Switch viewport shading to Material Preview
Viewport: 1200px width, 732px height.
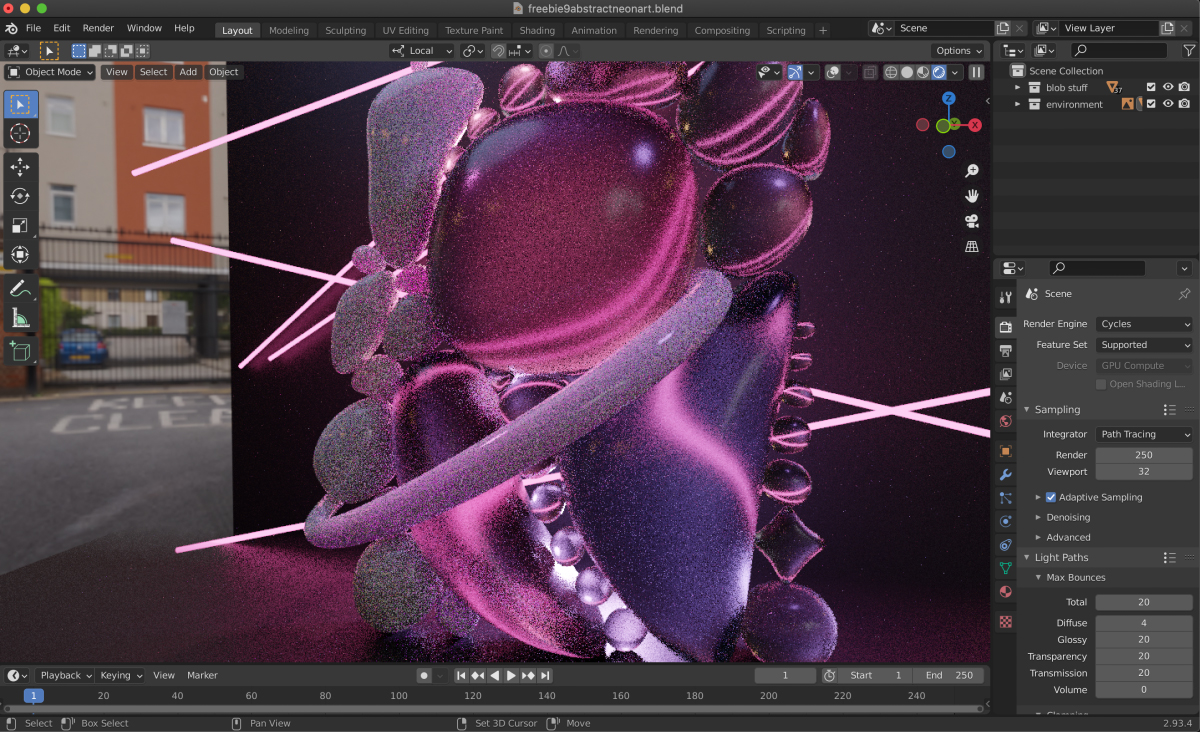point(923,72)
